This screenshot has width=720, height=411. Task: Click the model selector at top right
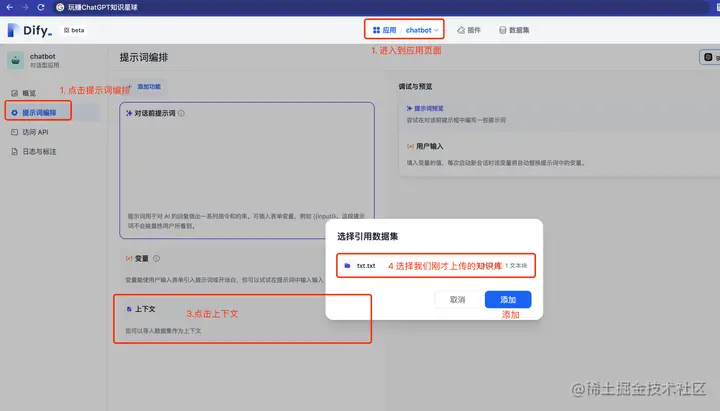[709, 57]
